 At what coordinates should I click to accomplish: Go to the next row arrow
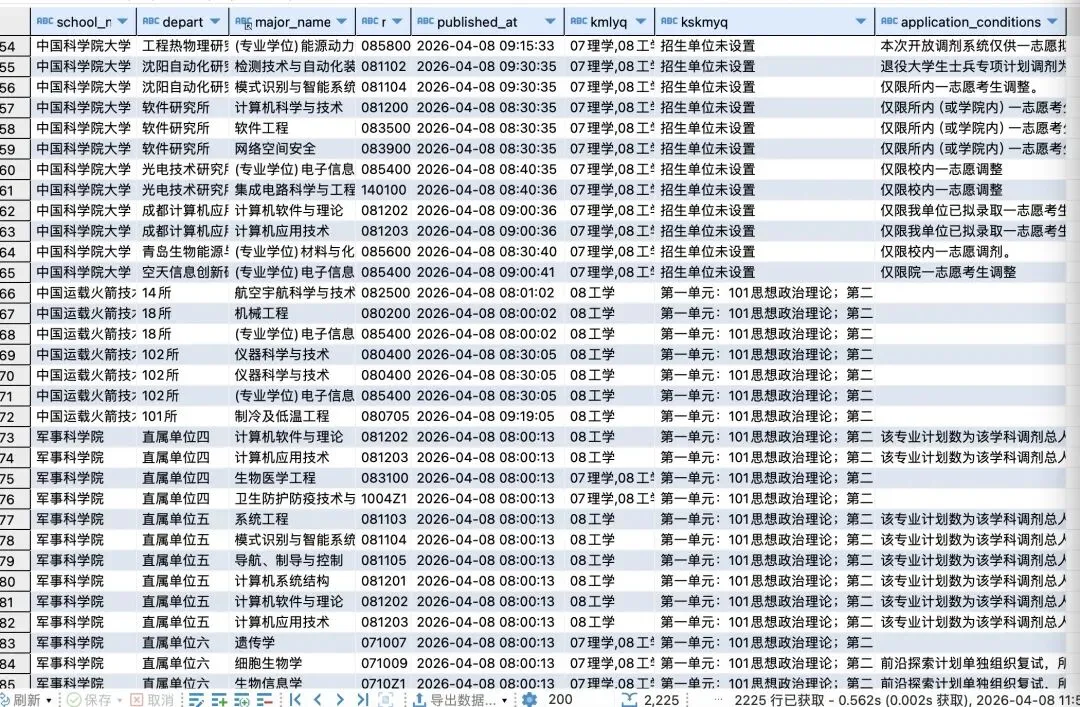[340, 700]
